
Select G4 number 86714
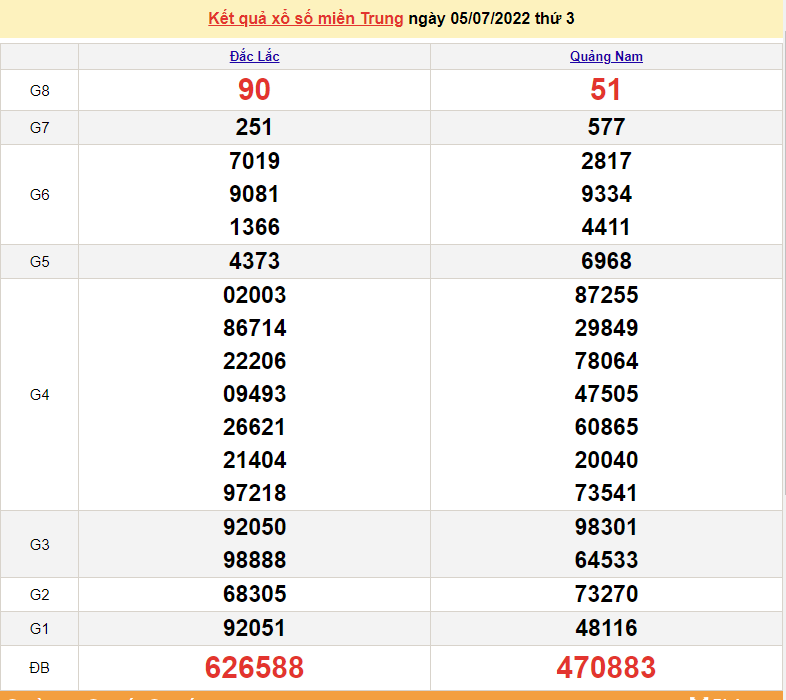[x=254, y=328]
